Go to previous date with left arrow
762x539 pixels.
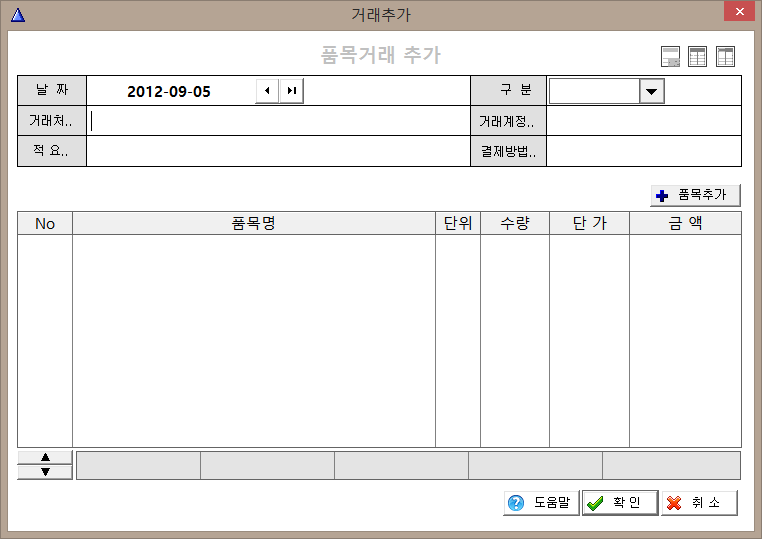[x=267, y=91]
